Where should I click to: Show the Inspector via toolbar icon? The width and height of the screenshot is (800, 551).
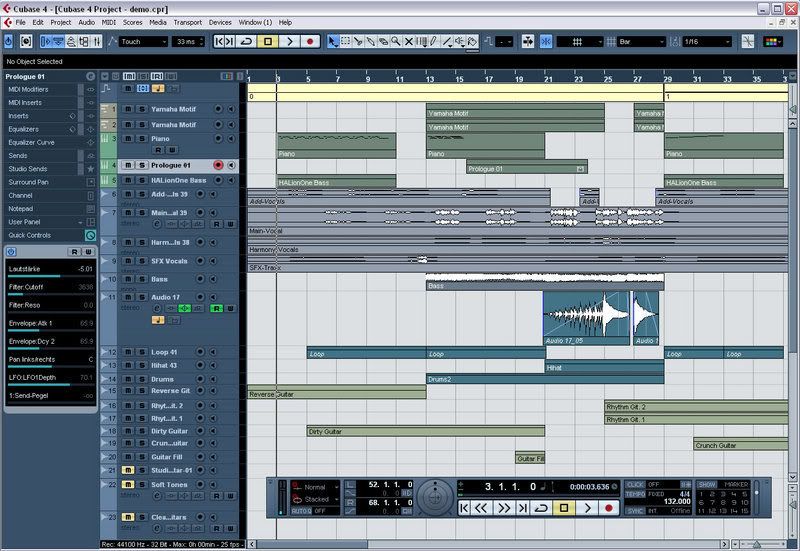click(x=45, y=41)
